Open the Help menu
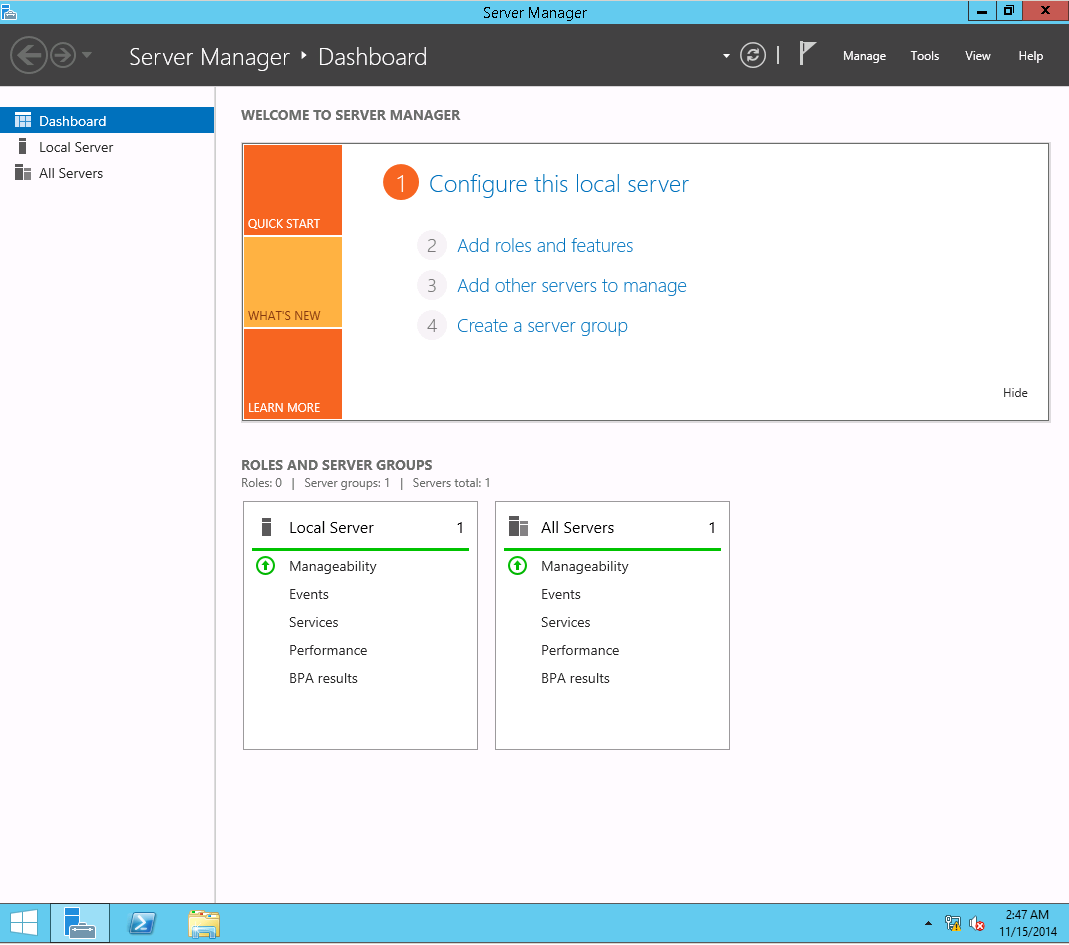Image resolution: width=1069 pixels, height=945 pixels. pos(1030,56)
